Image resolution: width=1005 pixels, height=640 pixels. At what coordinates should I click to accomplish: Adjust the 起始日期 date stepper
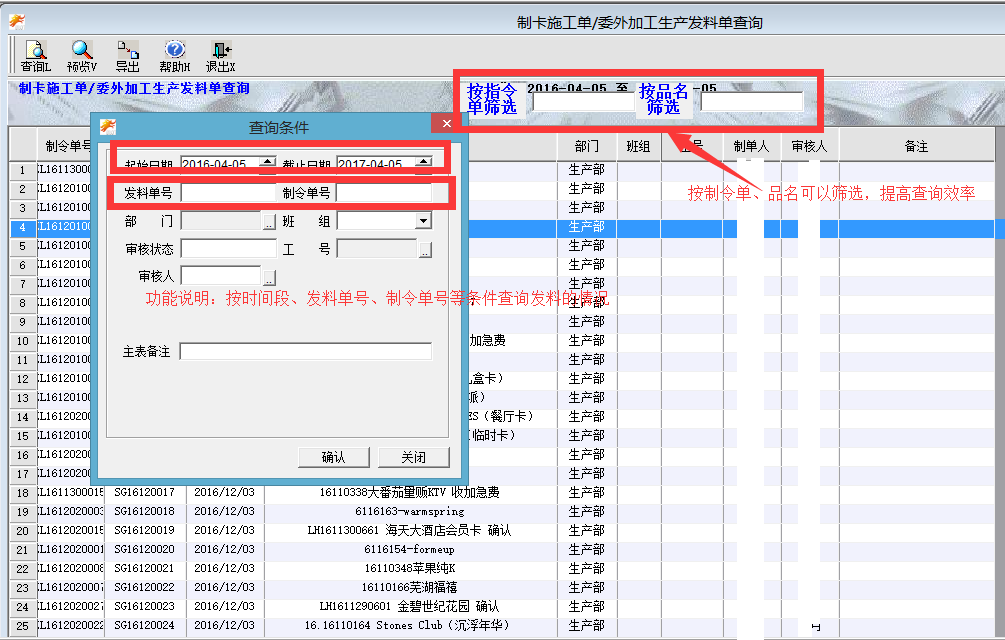point(267,164)
